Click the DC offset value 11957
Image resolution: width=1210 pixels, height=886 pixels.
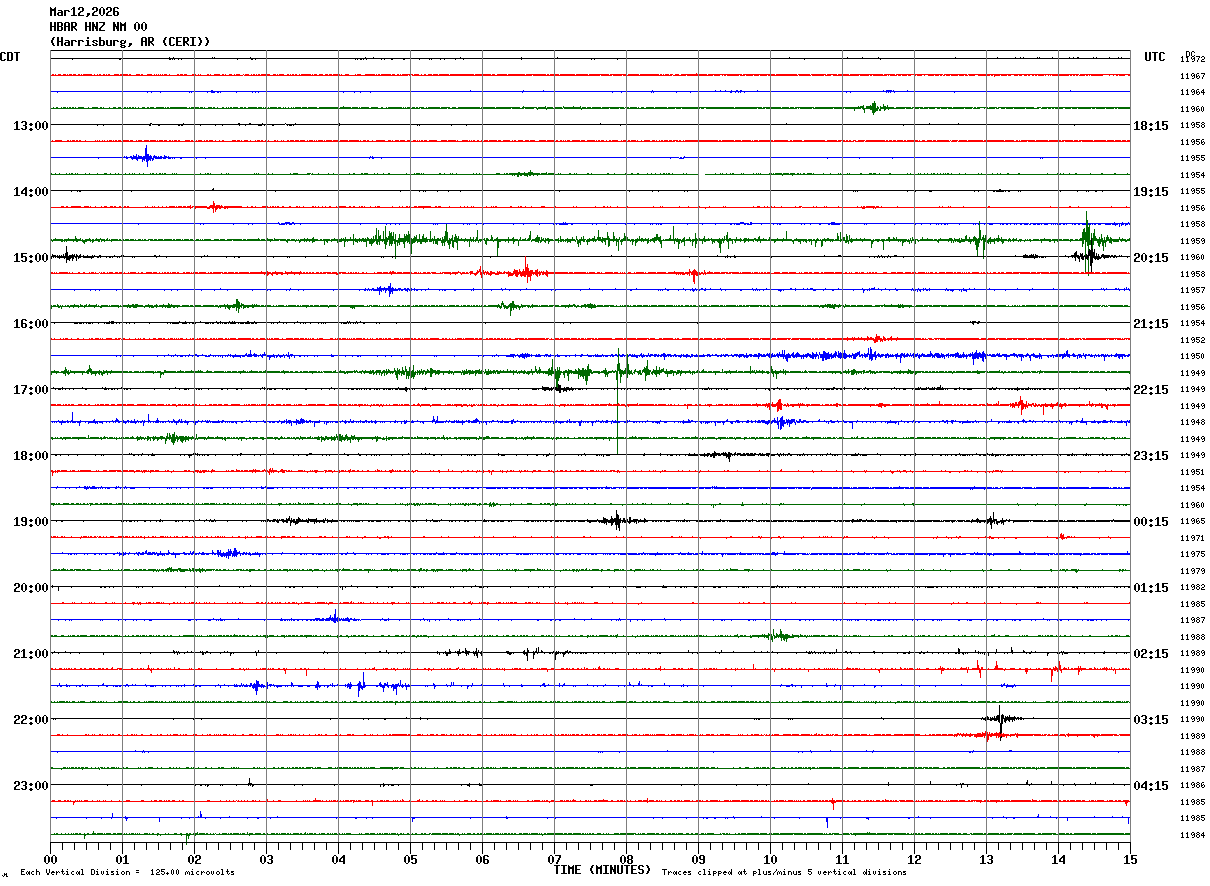[1192, 290]
